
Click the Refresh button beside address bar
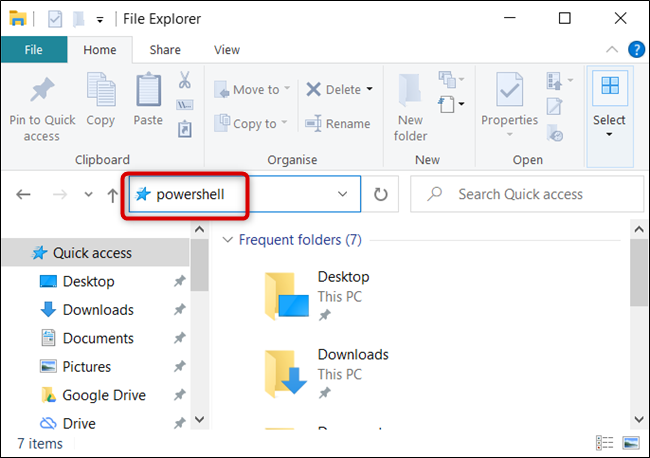[x=381, y=194]
